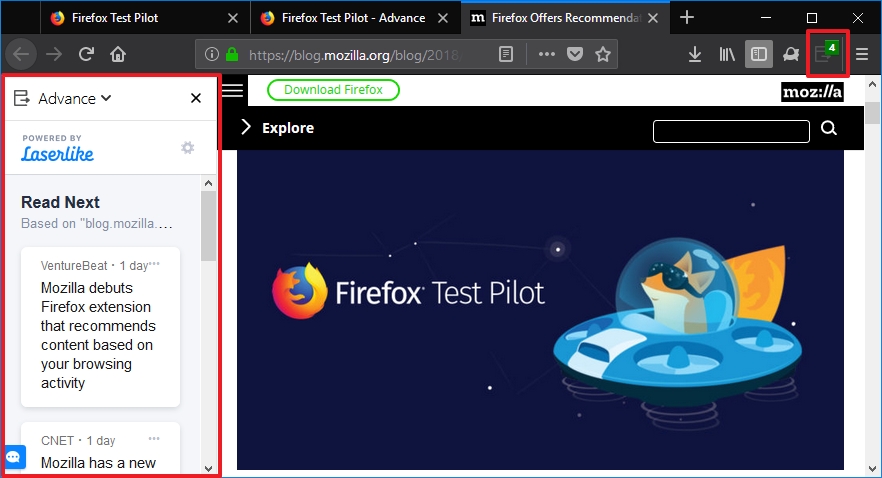This screenshot has width=882, height=478.
Task: Open Advance sidebar settings gear
Action: point(187,148)
